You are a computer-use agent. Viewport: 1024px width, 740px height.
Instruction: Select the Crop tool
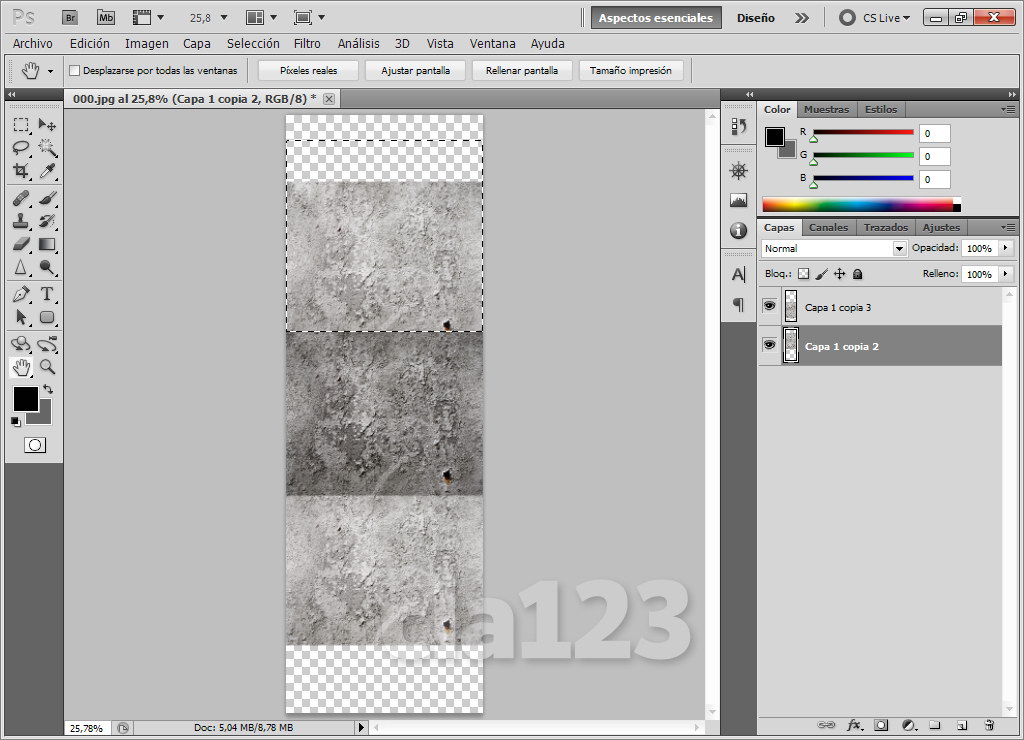point(21,170)
